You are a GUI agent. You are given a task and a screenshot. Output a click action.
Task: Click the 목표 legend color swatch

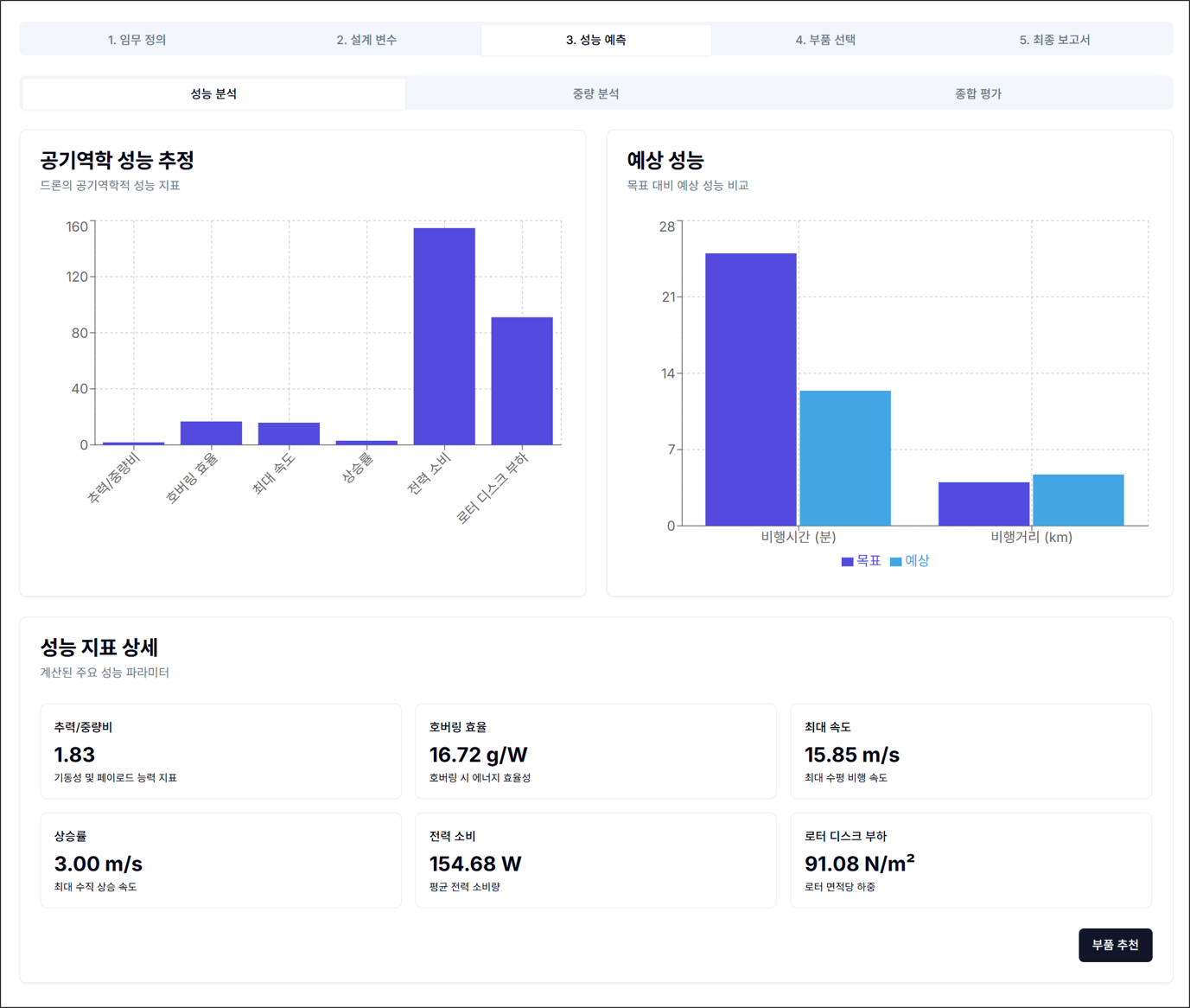point(847,562)
